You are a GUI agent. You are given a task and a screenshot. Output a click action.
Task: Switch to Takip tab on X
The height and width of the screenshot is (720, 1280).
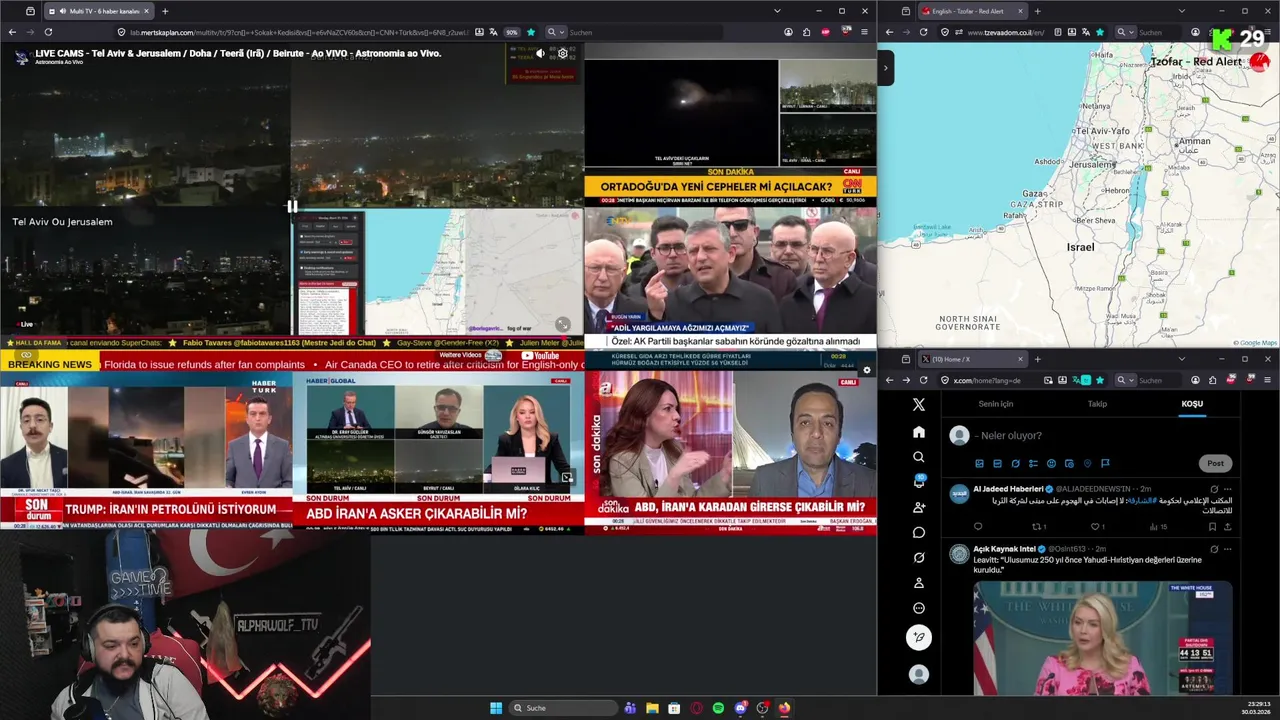click(1097, 404)
